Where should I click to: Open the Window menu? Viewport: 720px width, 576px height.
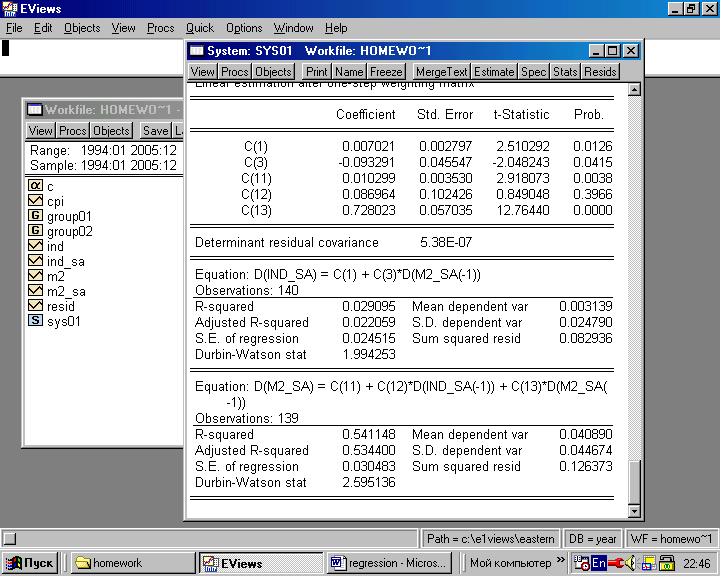pos(293,28)
